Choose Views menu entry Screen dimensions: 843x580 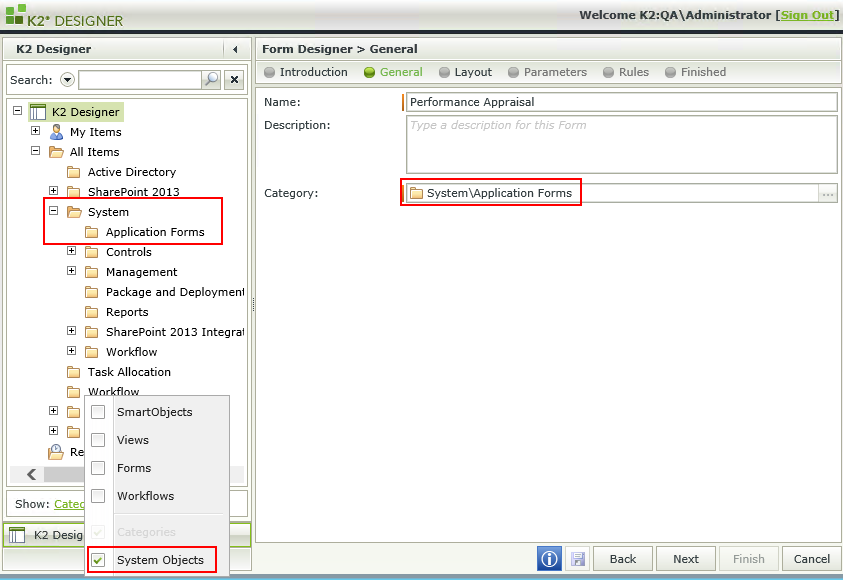coord(133,440)
